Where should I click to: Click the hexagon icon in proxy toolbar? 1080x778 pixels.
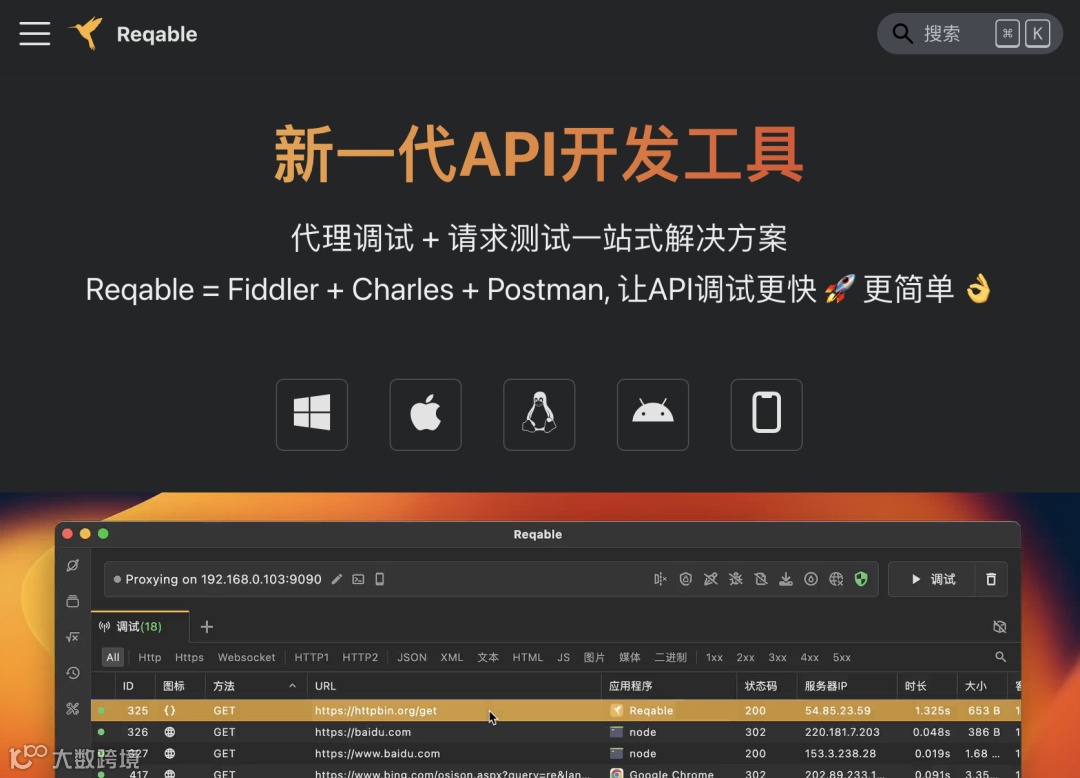[x=685, y=579]
